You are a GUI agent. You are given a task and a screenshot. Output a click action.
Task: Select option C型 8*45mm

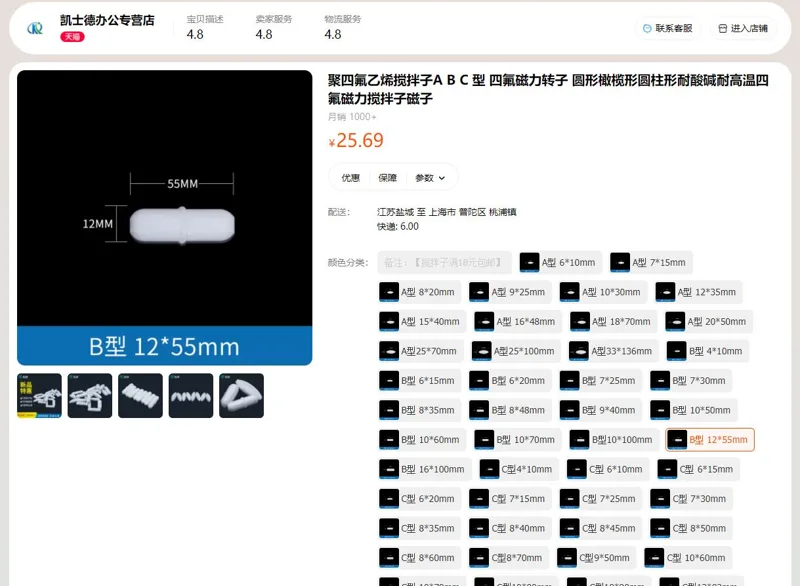tap(601, 528)
